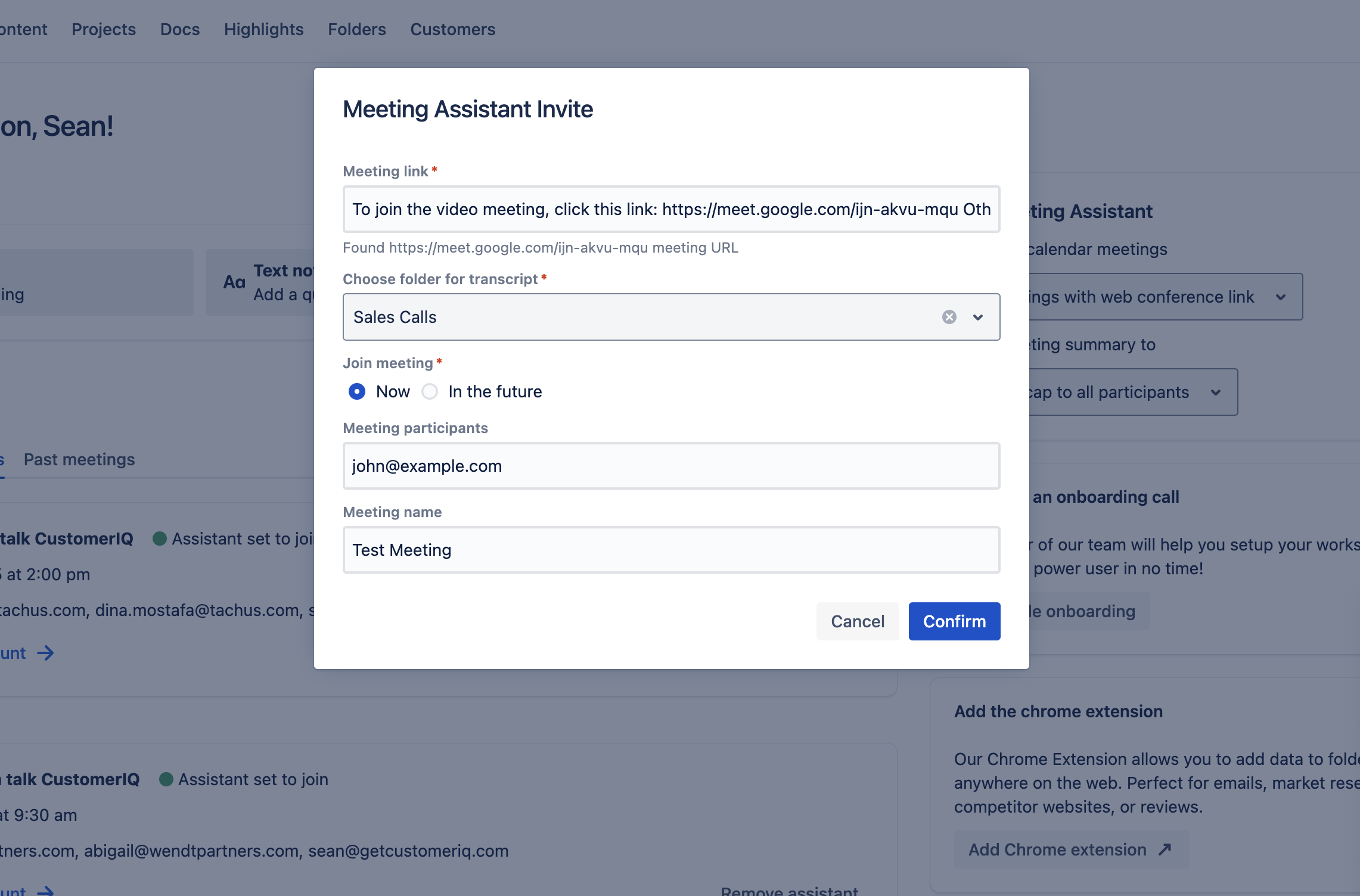Go to the Highlights tab

(263, 29)
